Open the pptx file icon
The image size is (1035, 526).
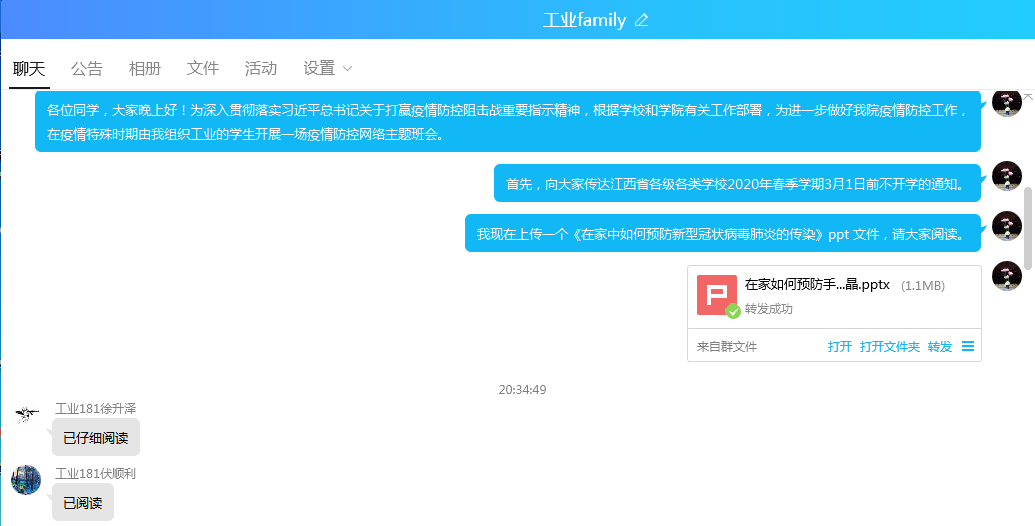tap(717, 295)
